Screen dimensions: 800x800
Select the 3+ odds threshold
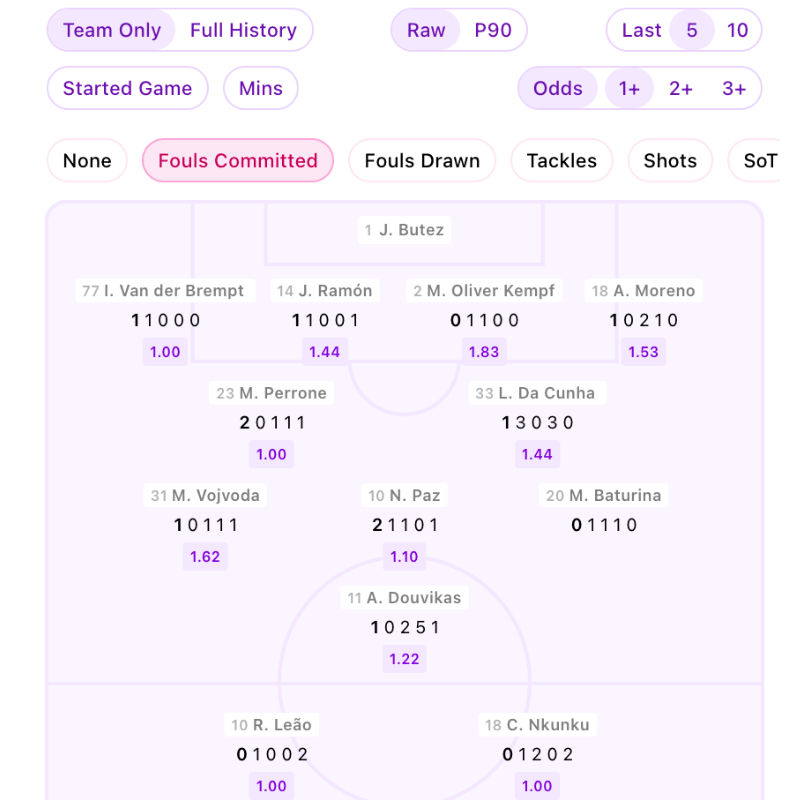pyautogui.click(x=734, y=88)
